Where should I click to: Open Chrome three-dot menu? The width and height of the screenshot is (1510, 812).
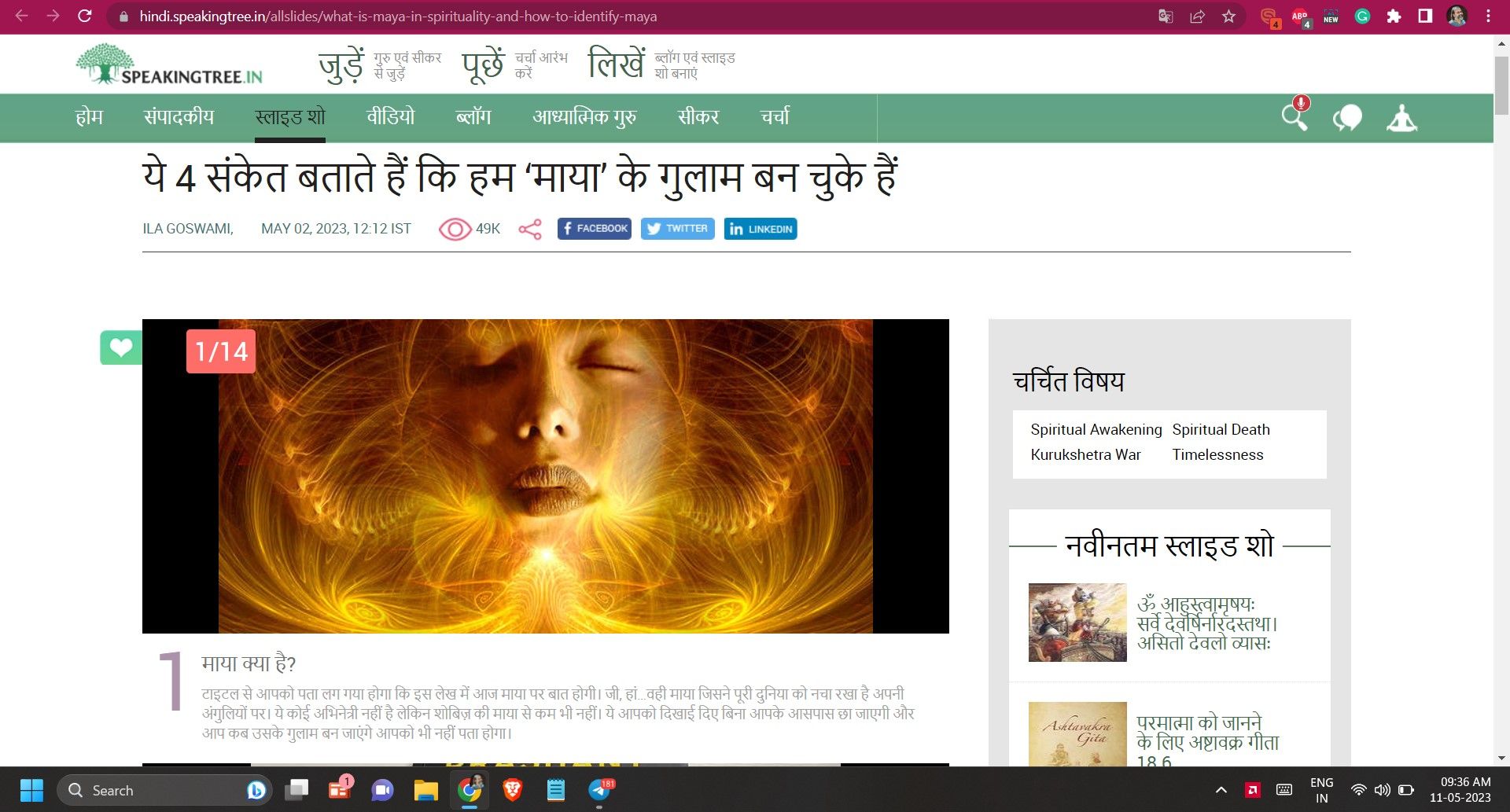tap(1488, 17)
